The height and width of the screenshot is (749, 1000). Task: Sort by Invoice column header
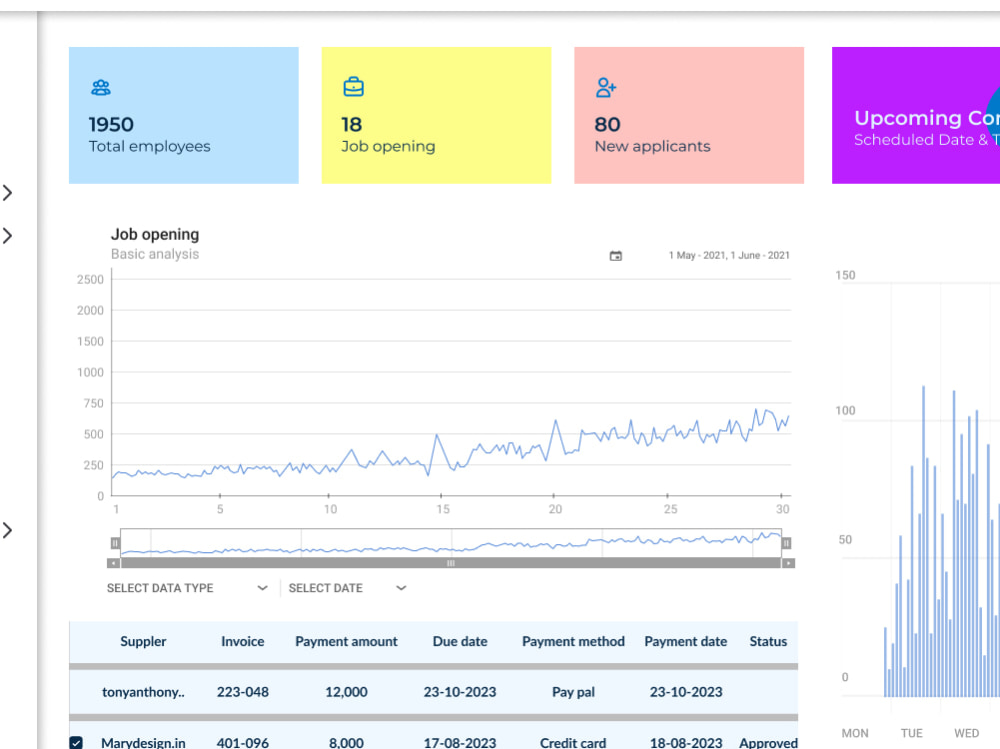tap(242, 641)
